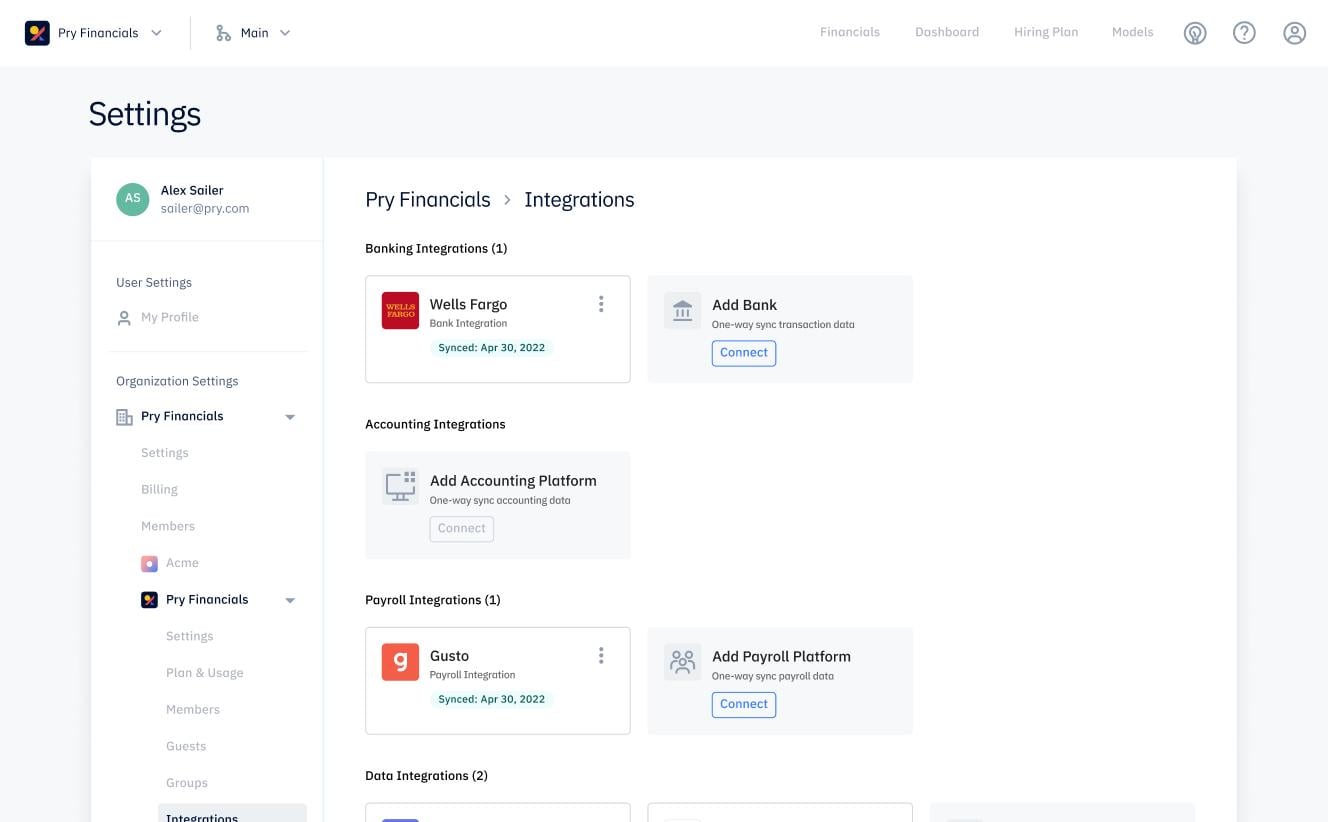1328x822 pixels.
Task: Click the Wells Fargo bank logo icon
Action: [x=400, y=310]
